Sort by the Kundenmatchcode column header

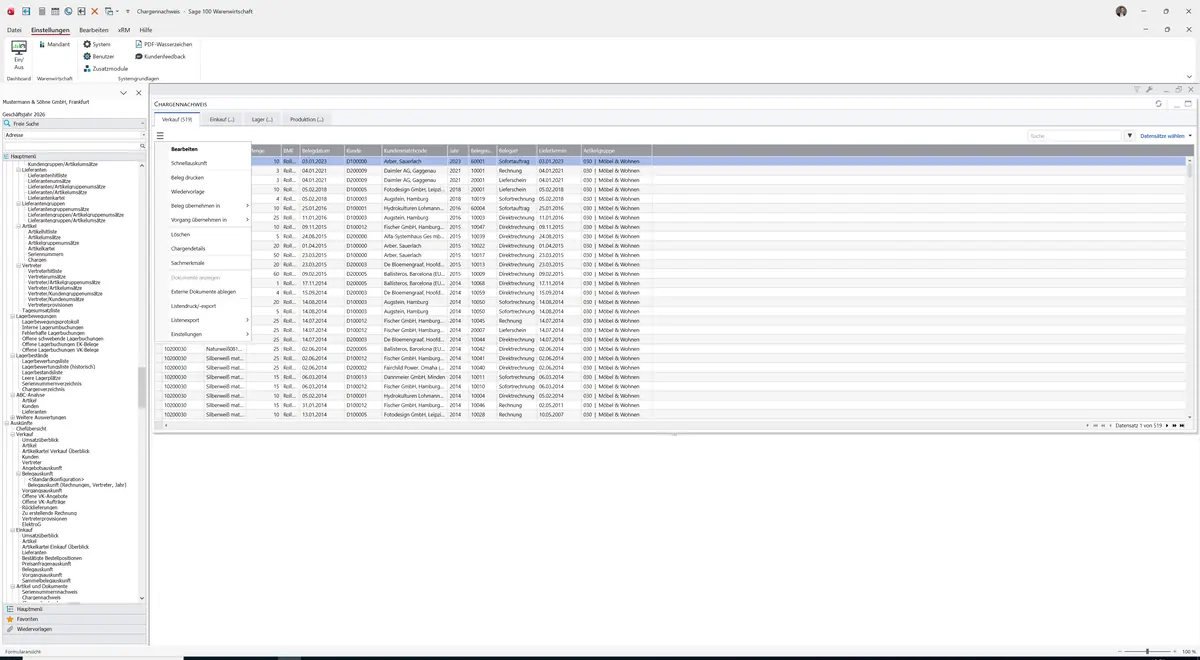point(414,150)
